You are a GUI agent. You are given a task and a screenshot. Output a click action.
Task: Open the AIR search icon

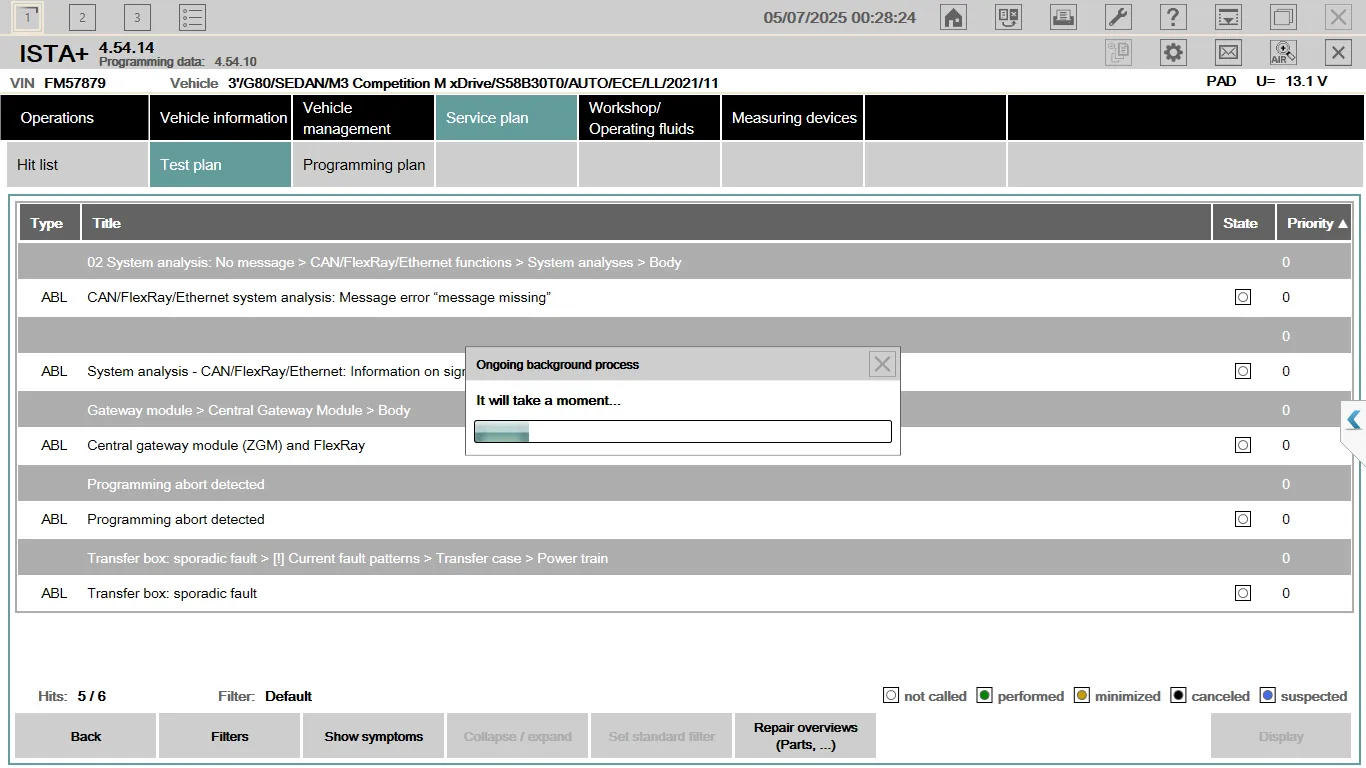tap(1283, 53)
